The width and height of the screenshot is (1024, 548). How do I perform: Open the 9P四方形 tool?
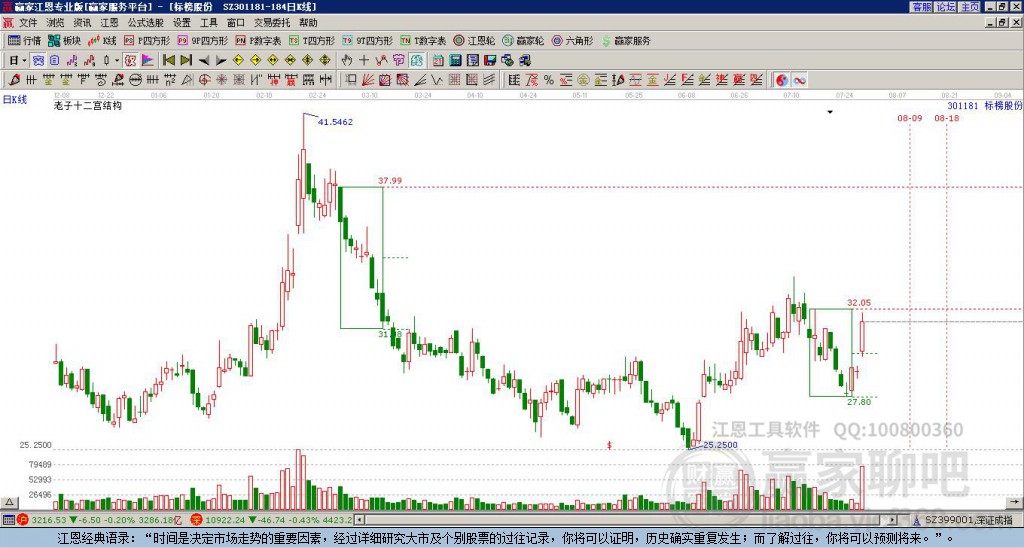click(x=202, y=40)
